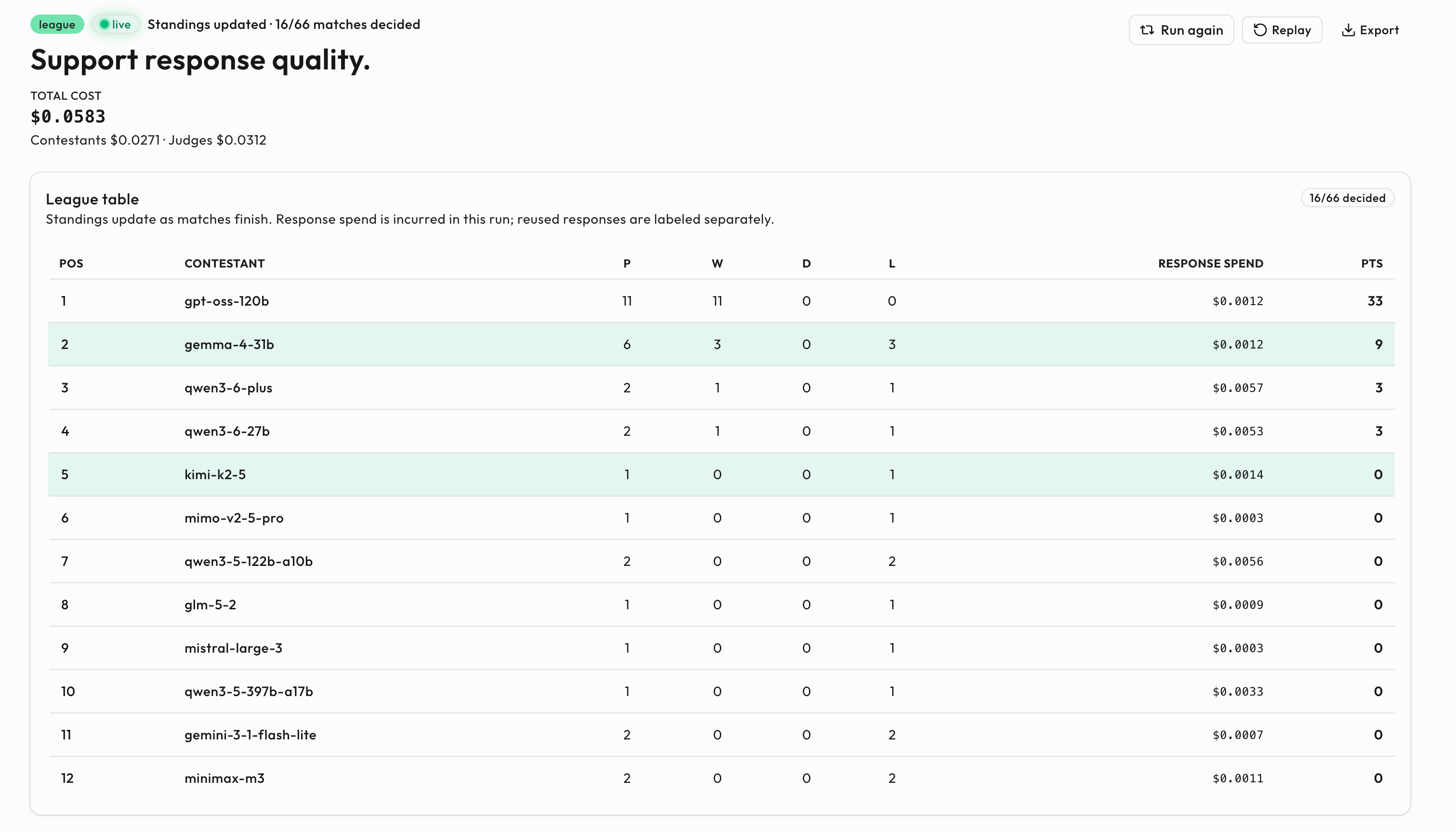Screen dimensions: 1456x832
Task: Export the league results
Action: pyautogui.click(x=1370, y=30)
